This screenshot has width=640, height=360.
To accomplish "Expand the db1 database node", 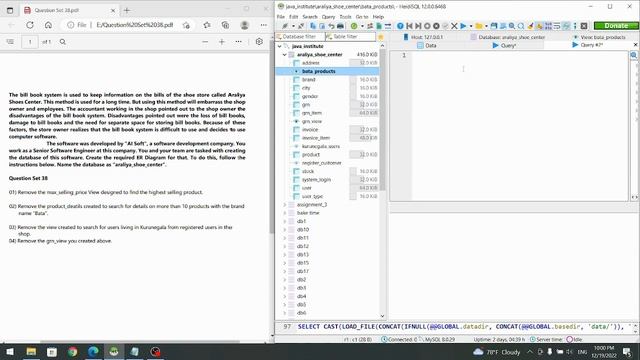I will tap(284, 221).
